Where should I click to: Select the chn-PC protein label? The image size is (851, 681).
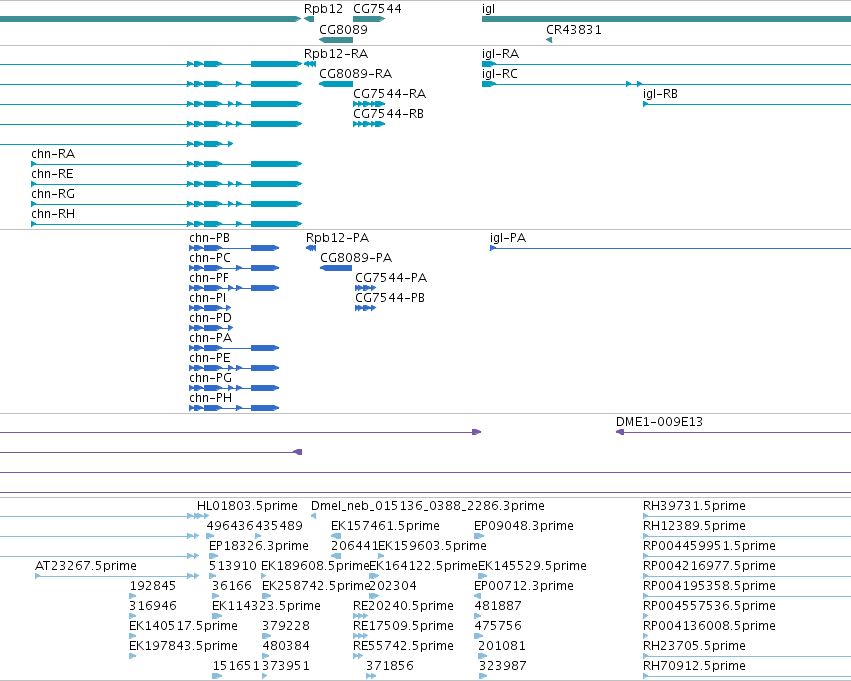click(210, 258)
